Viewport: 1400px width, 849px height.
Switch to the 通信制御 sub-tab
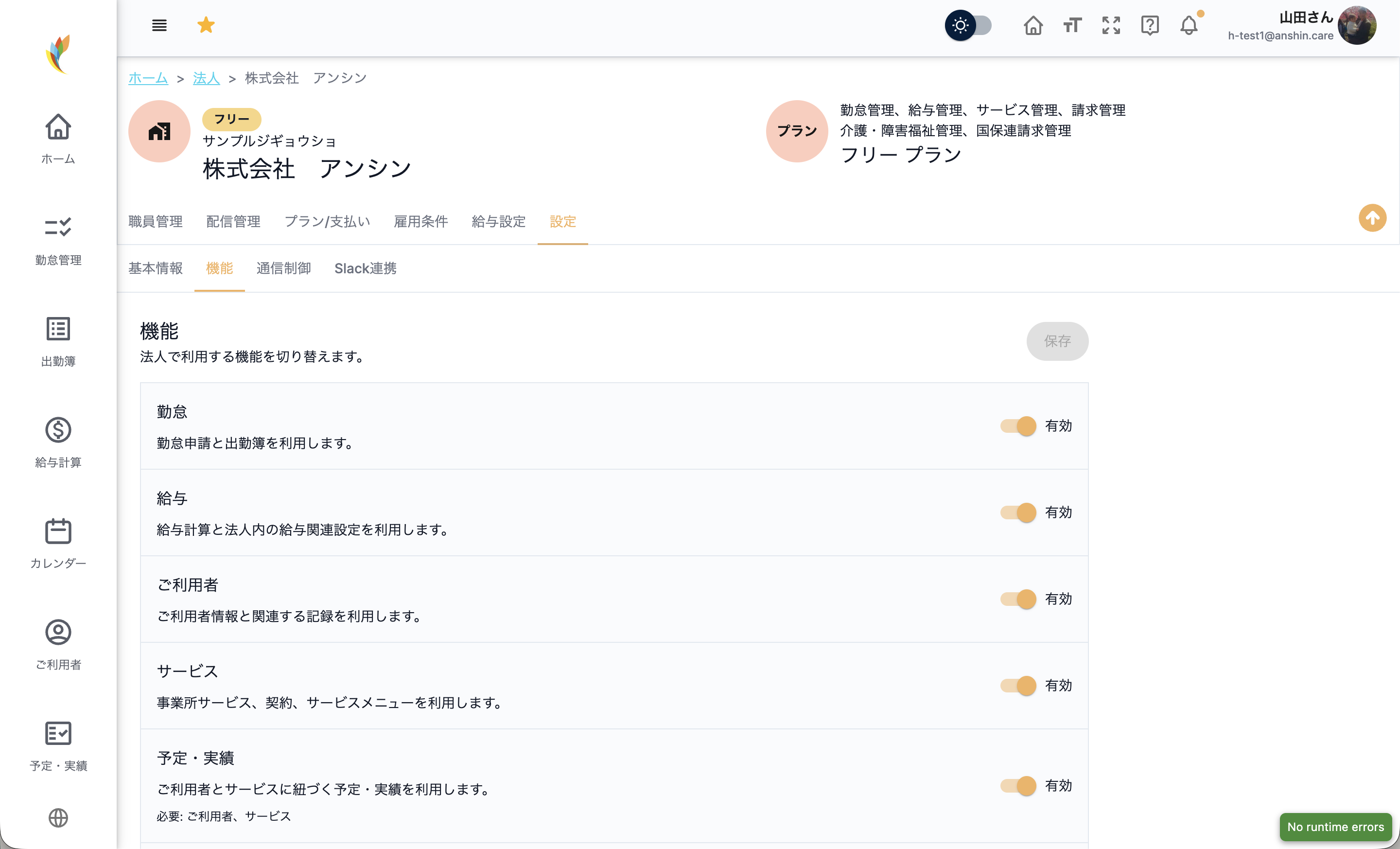[283, 268]
